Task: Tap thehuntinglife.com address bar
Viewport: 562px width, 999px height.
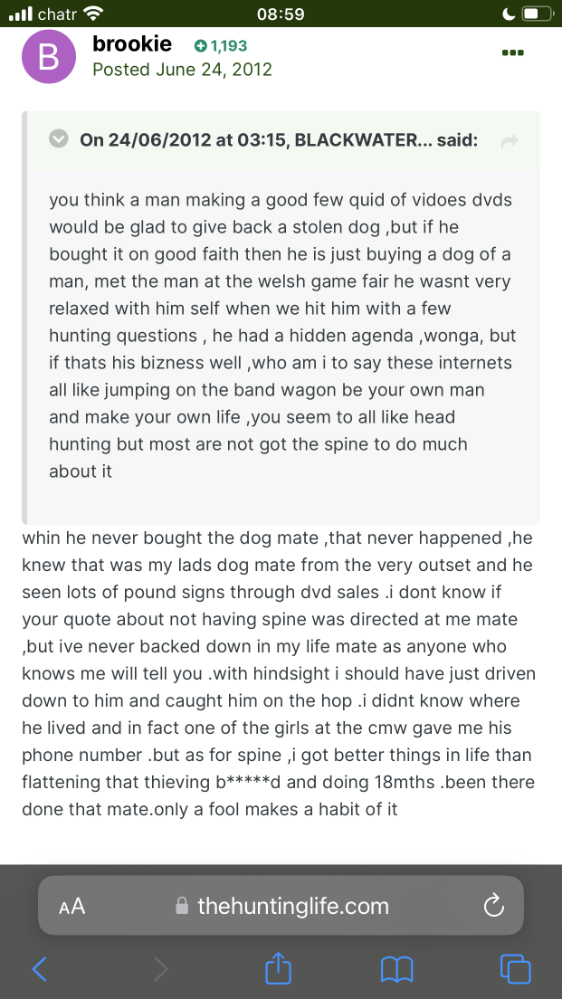Action: pyautogui.click(x=281, y=905)
